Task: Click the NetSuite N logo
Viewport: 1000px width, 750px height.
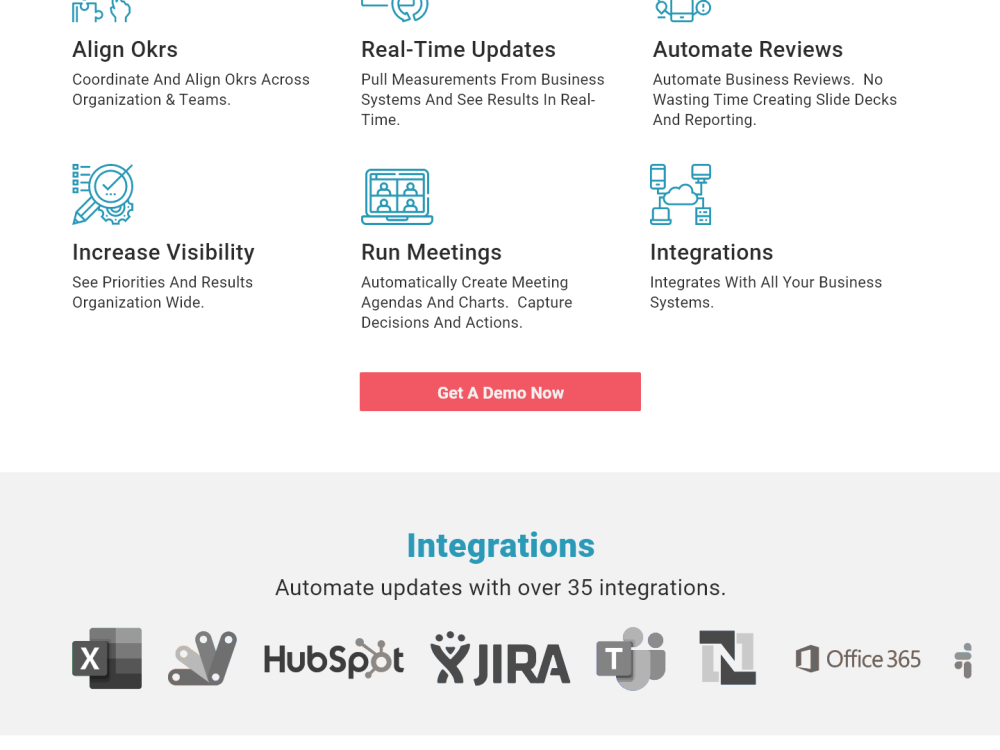Action: pos(728,658)
